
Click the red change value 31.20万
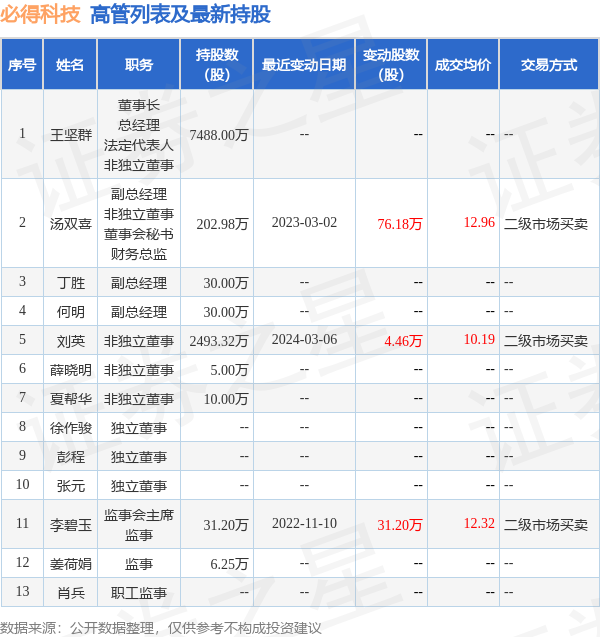coord(400,525)
